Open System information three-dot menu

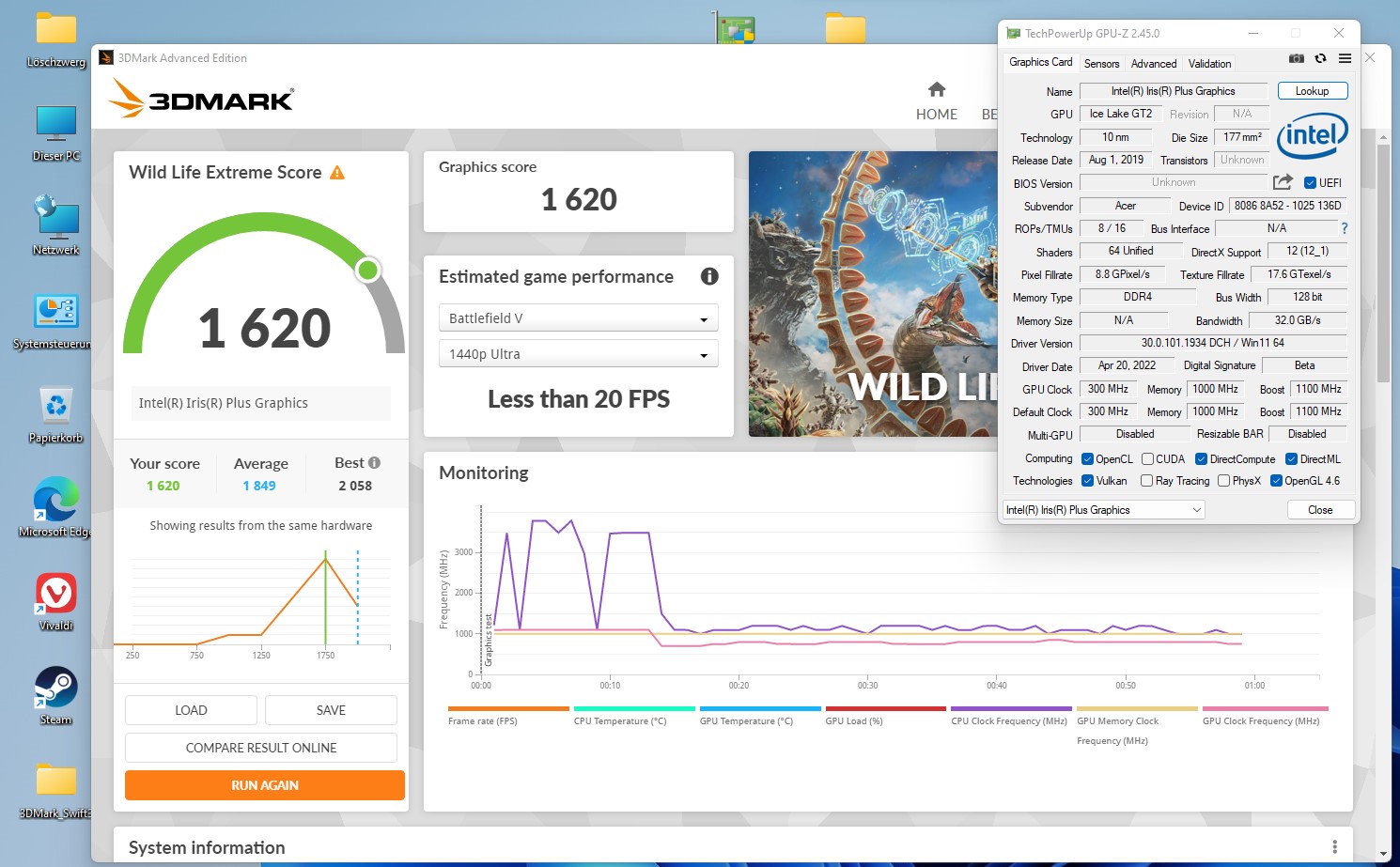pos(1334,847)
